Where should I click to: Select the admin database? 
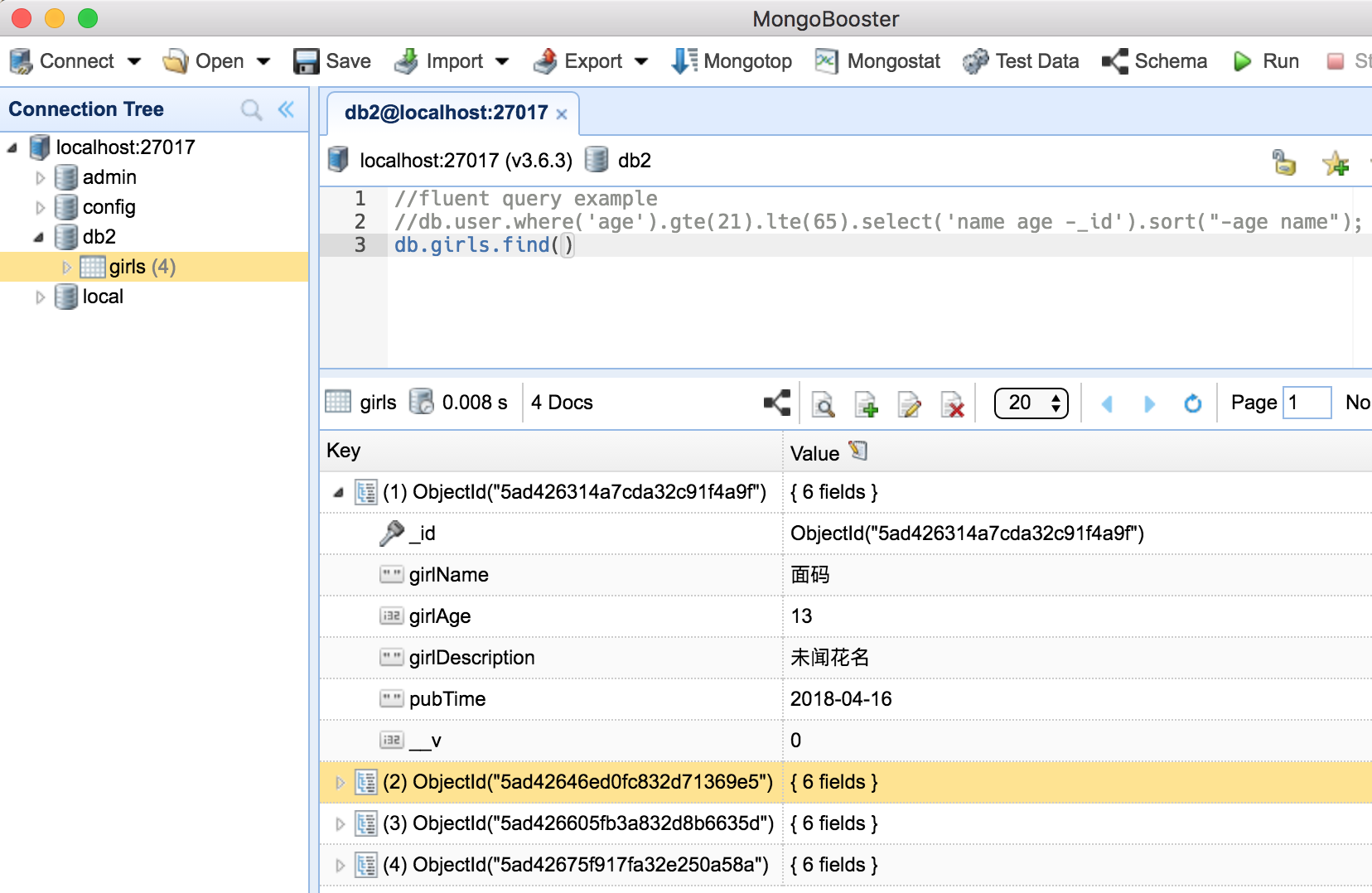pos(109,177)
